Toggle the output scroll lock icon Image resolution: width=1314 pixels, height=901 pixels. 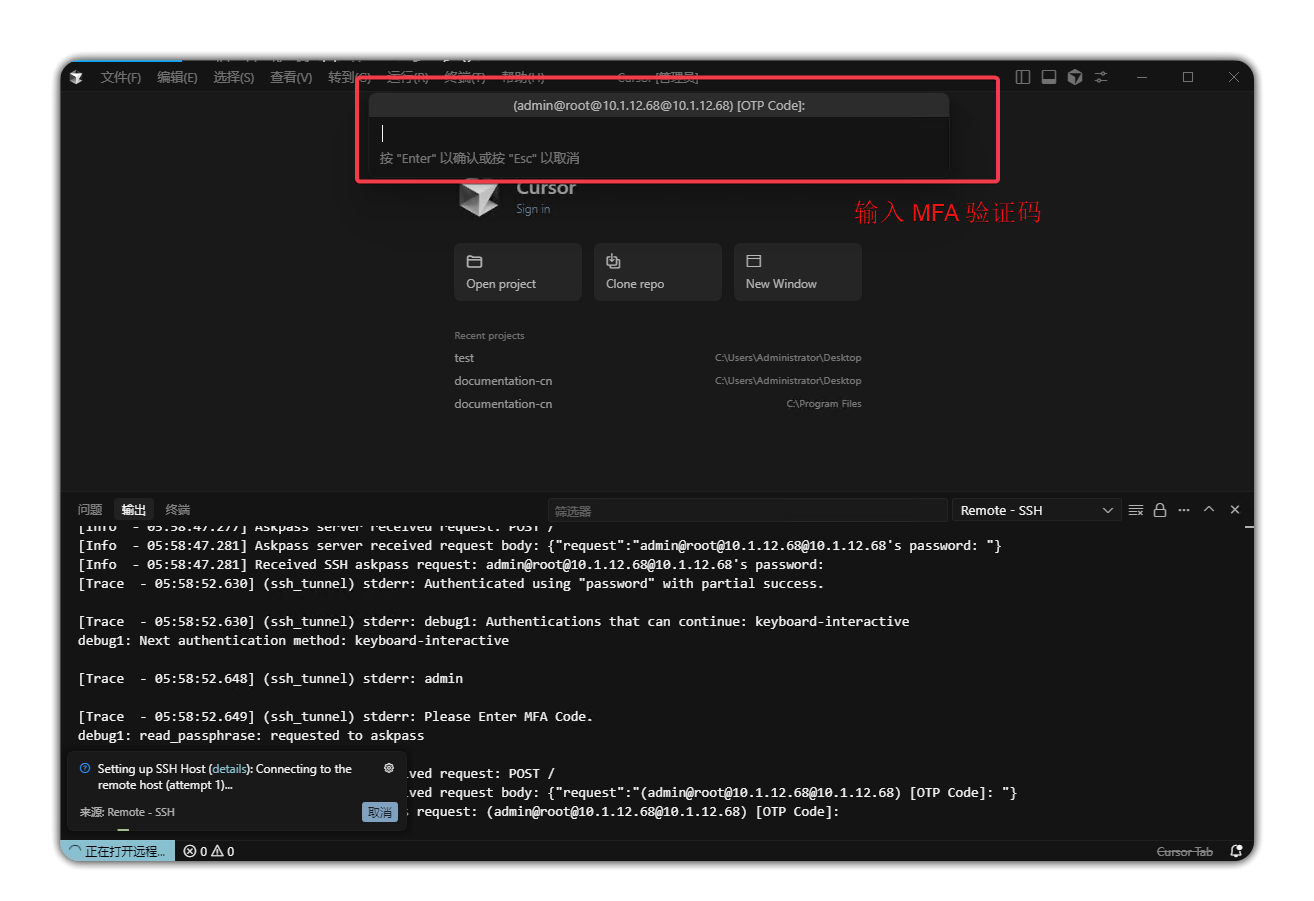point(1160,510)
